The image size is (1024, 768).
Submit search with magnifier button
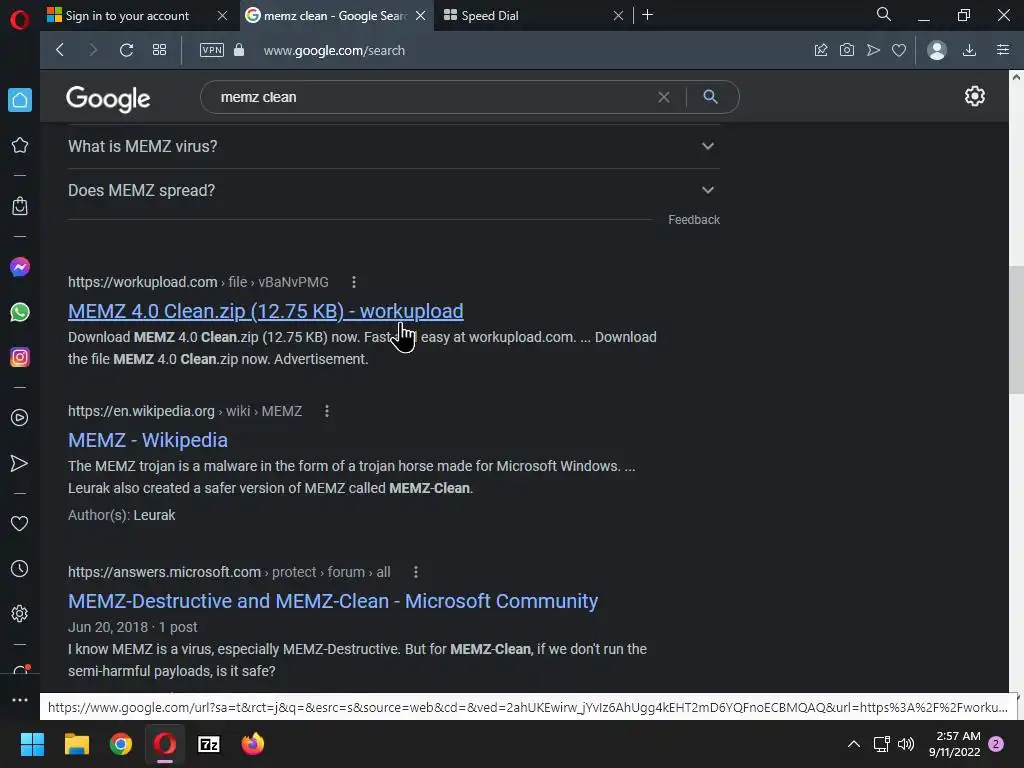[x=711, y=97]
